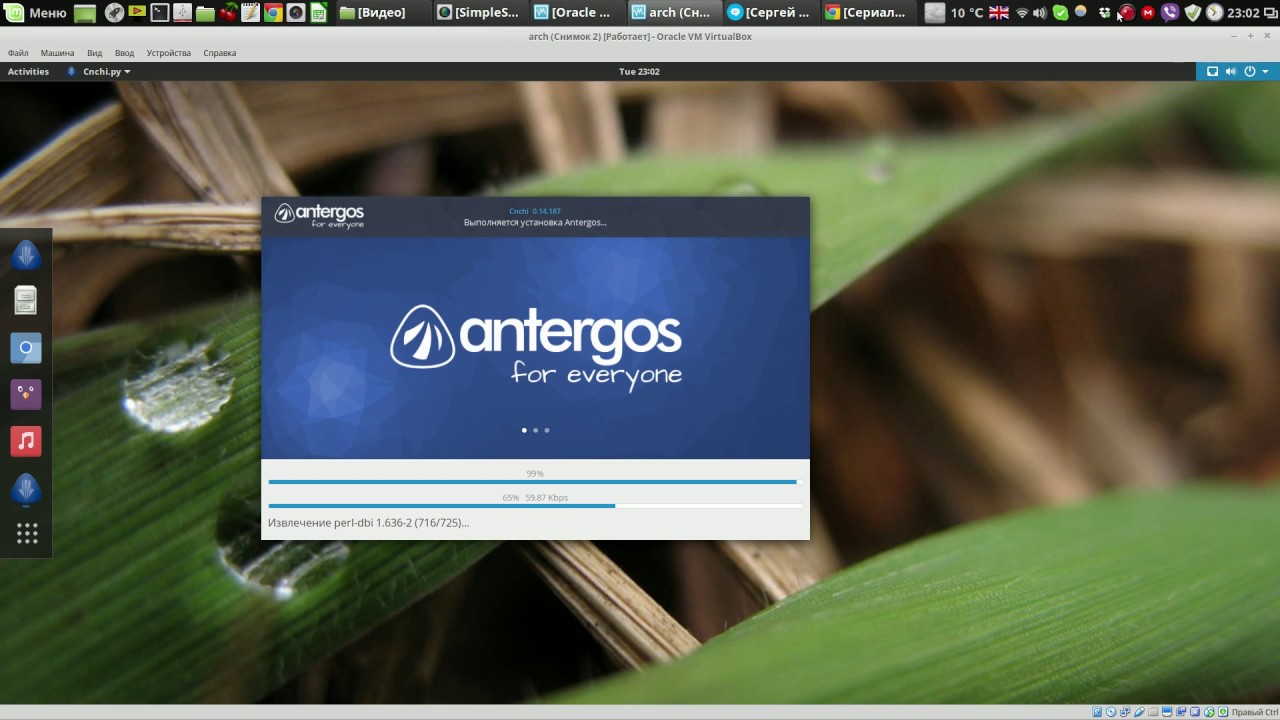The height and width of the screenshot is (720, 1280).
Task: Expand Cnchi.py application menu
Action: [x=99, y=71]
